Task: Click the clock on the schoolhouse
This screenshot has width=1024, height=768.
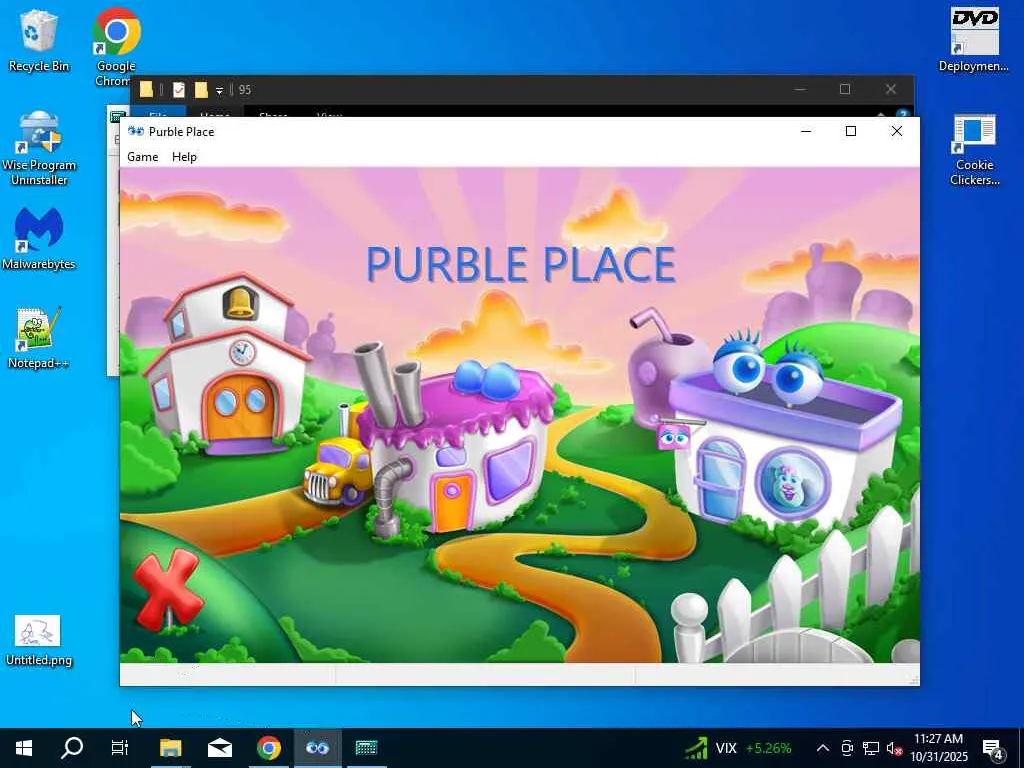Action: [x=242, y=352]
